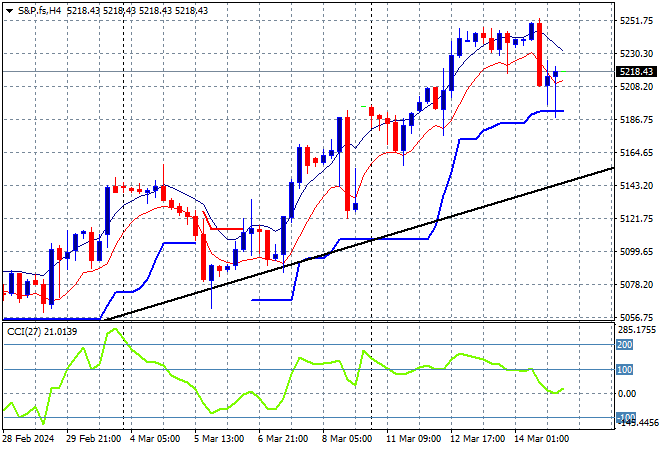Click the S&P.fs,H4 chart title
The width and height of the screenshot is (660, 450).
pyautogui.click(x=43, y=8)
